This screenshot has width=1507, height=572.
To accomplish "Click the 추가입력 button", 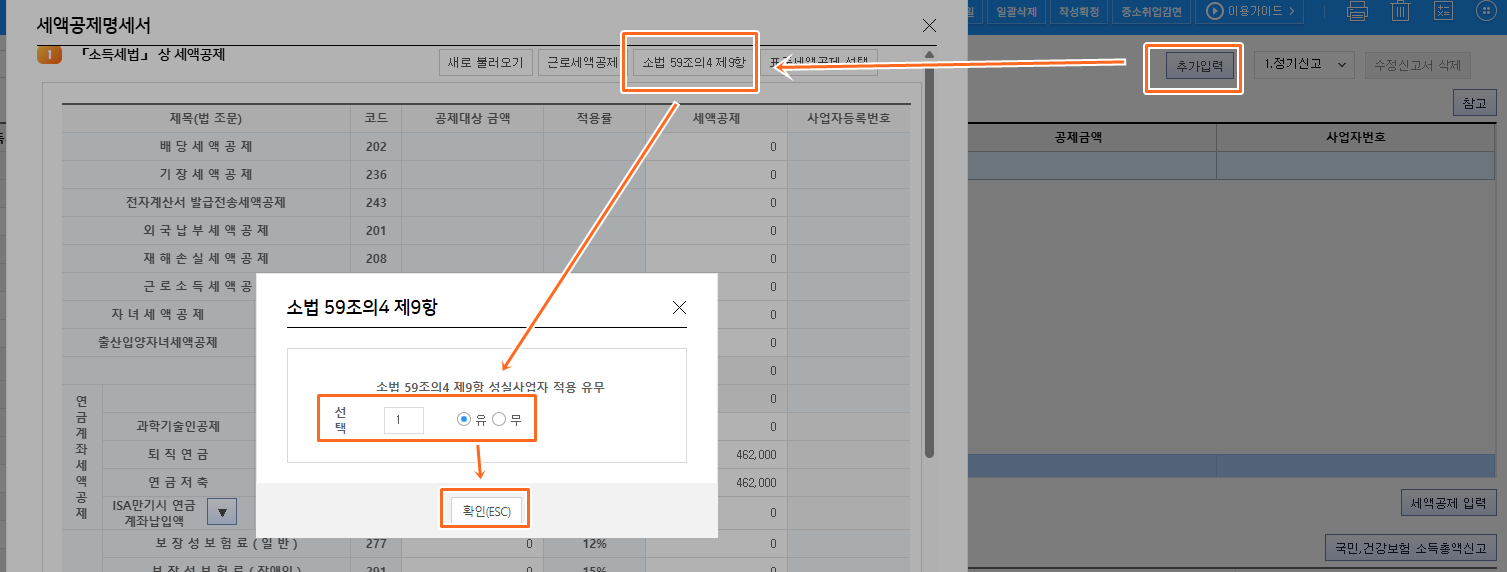I will [x=1200, y=65].
